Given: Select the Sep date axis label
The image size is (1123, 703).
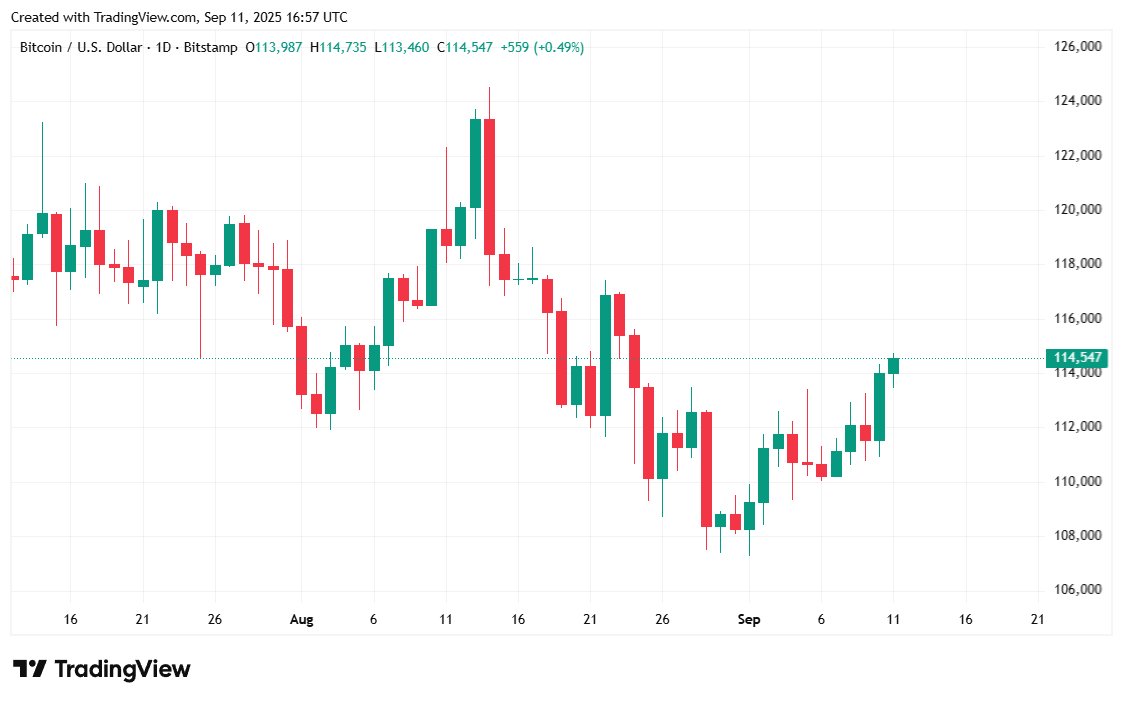Looking at the screenshot, I should 749,619.
